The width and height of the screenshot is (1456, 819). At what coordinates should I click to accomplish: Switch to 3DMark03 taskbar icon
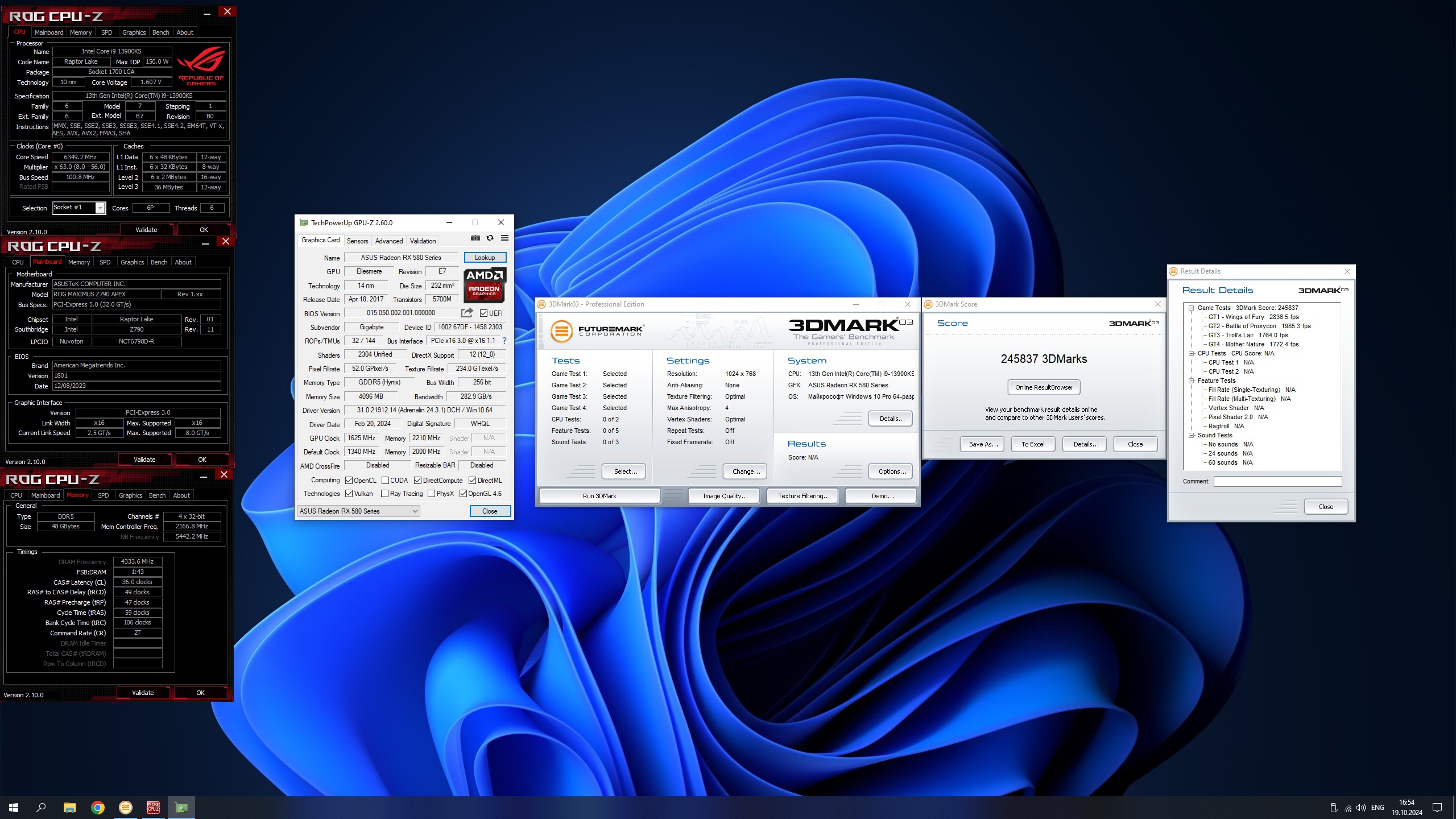(126, 807)
